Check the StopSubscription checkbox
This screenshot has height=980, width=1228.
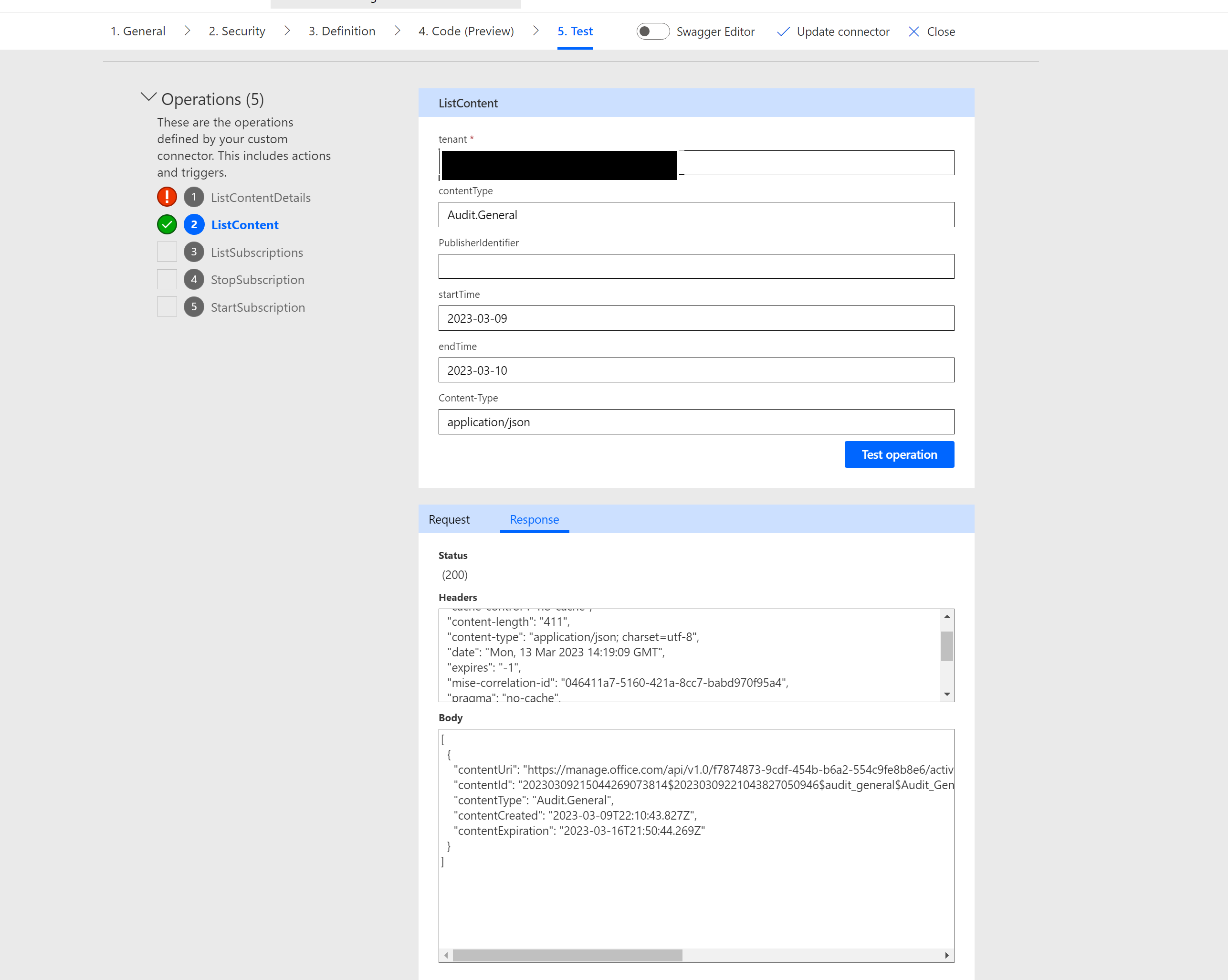click(x=166, y=279)
